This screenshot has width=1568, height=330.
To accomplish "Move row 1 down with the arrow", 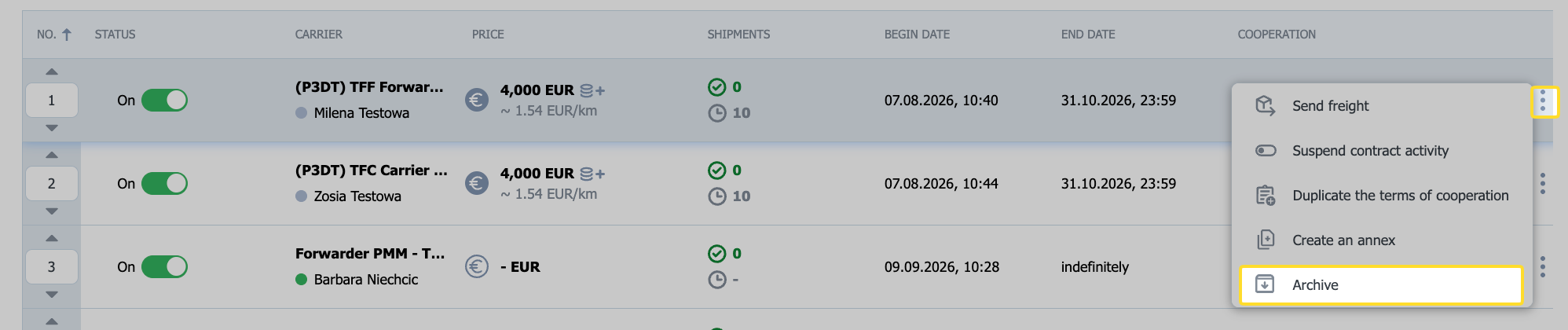I will pyautogui.click(x=52, y=128).
